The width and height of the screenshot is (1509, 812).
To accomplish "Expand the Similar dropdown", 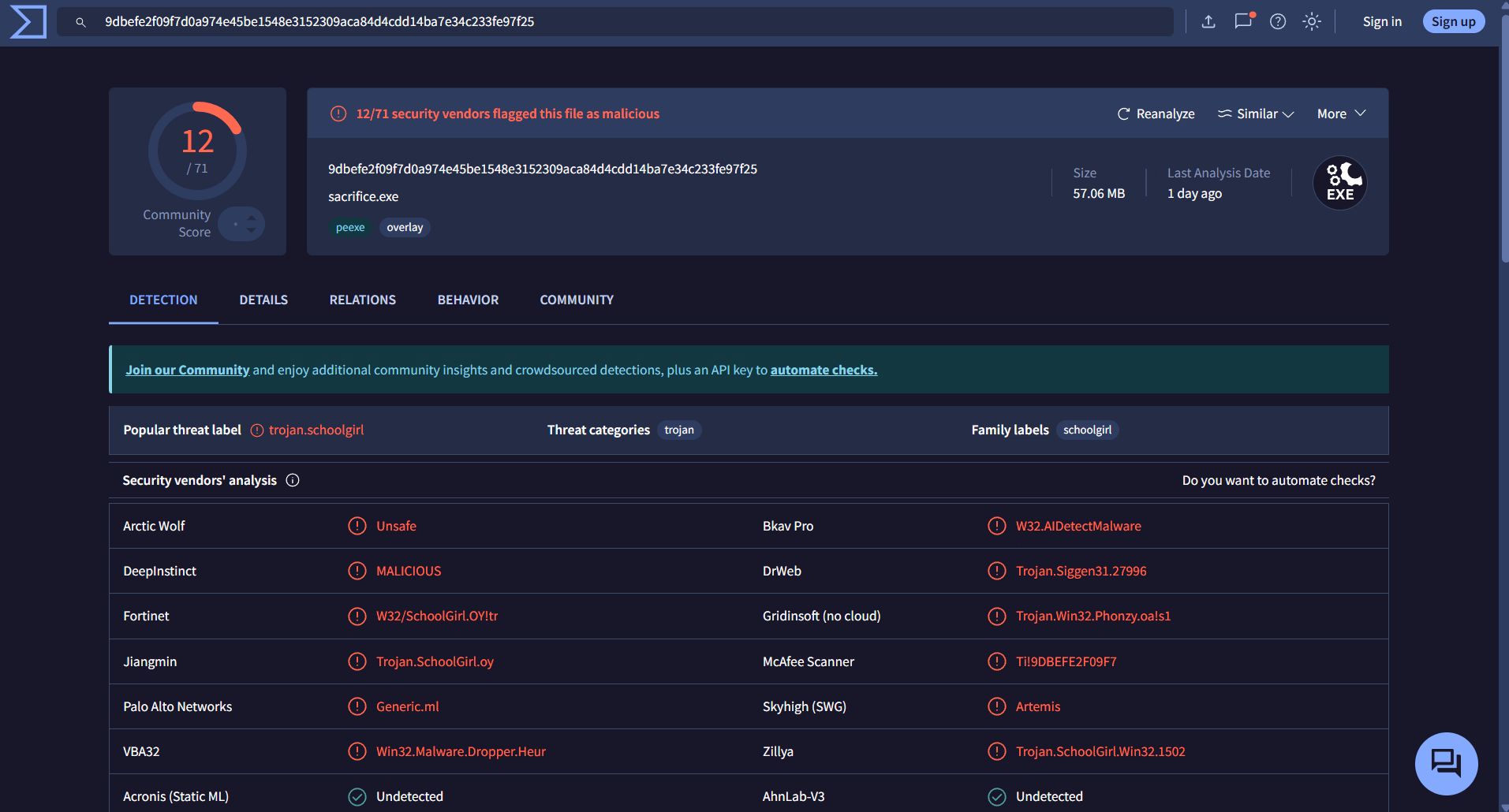I will pyautogui.click(x=1256, y=114).
